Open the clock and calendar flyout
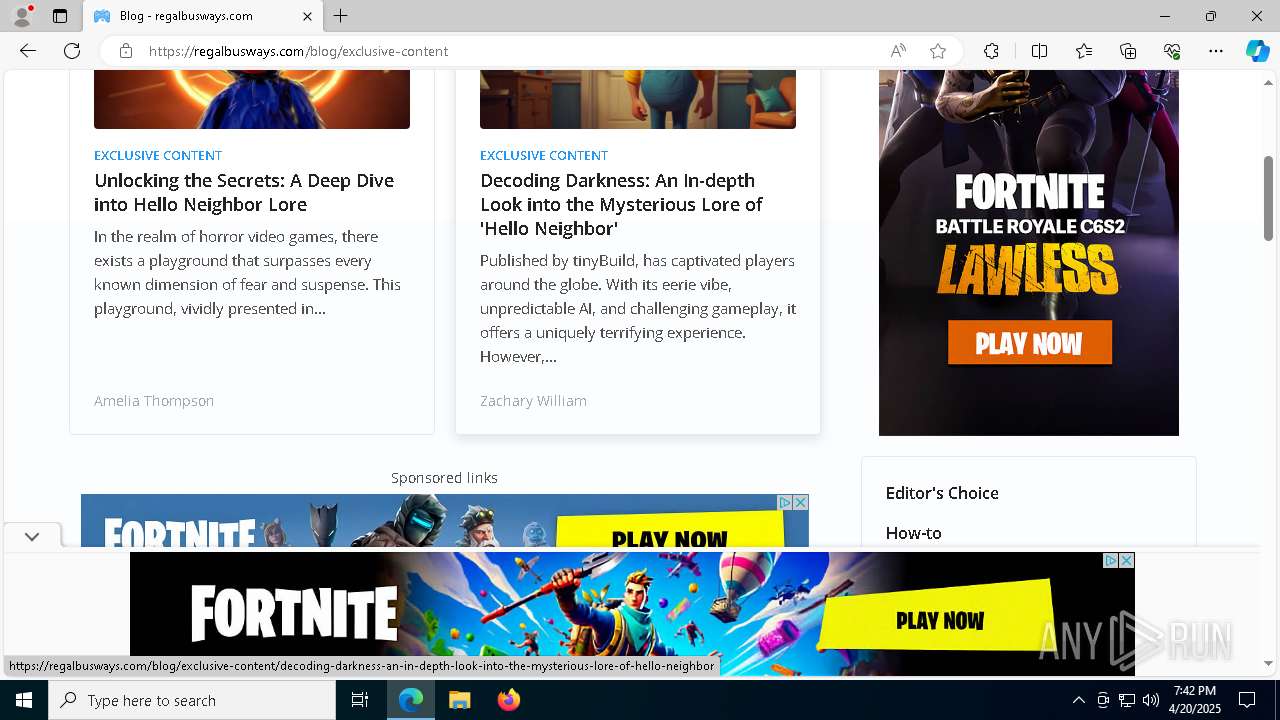 [x=1195, y=700]
